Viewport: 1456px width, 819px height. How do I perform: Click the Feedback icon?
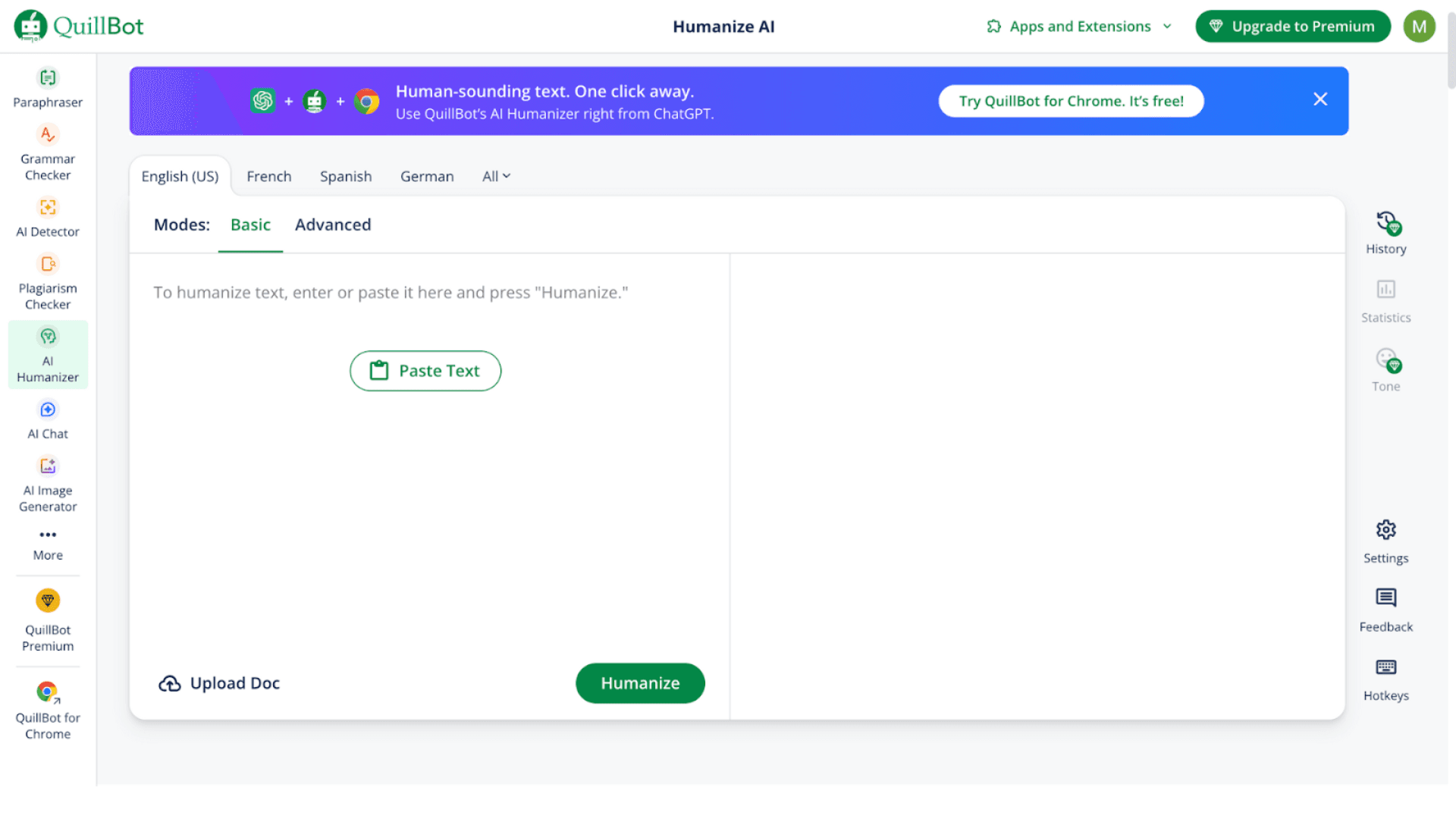(x=1385, y=598)
